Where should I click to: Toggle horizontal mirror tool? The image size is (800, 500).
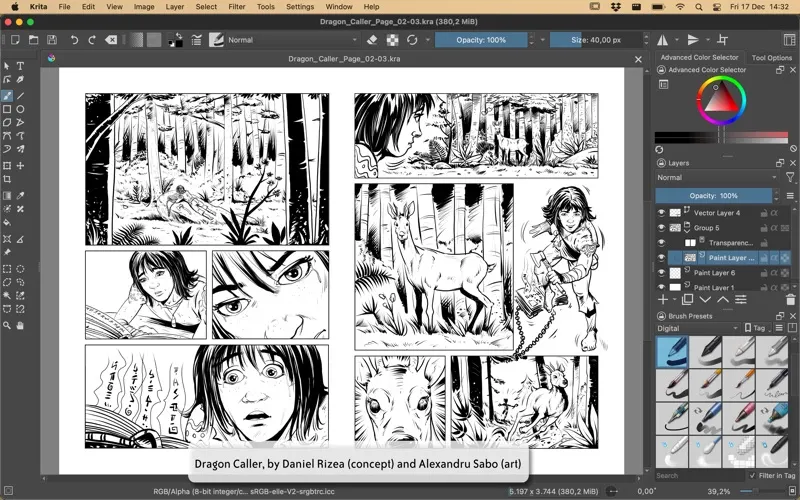pos(663,40)
